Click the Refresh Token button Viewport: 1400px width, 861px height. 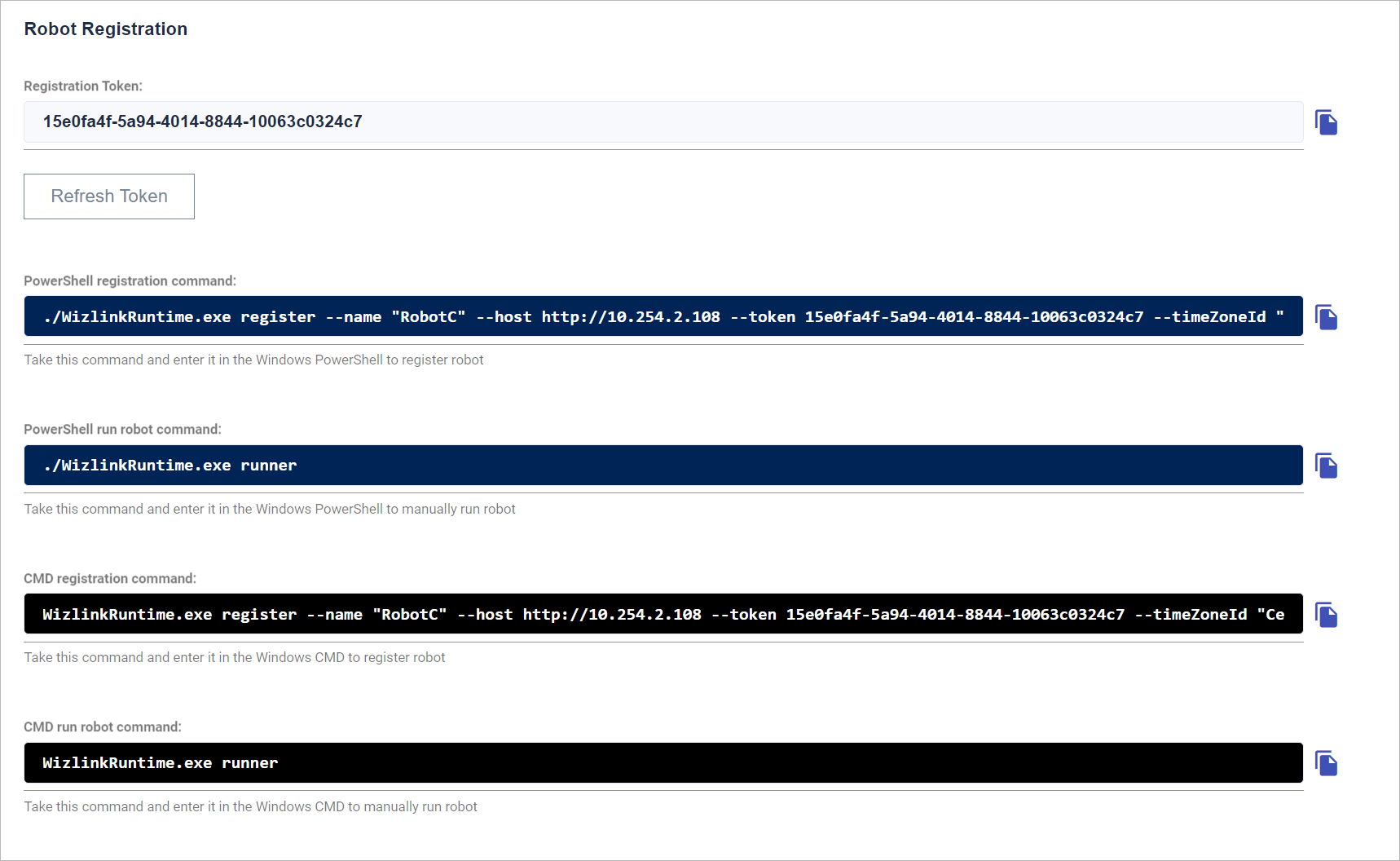point(109,196)
